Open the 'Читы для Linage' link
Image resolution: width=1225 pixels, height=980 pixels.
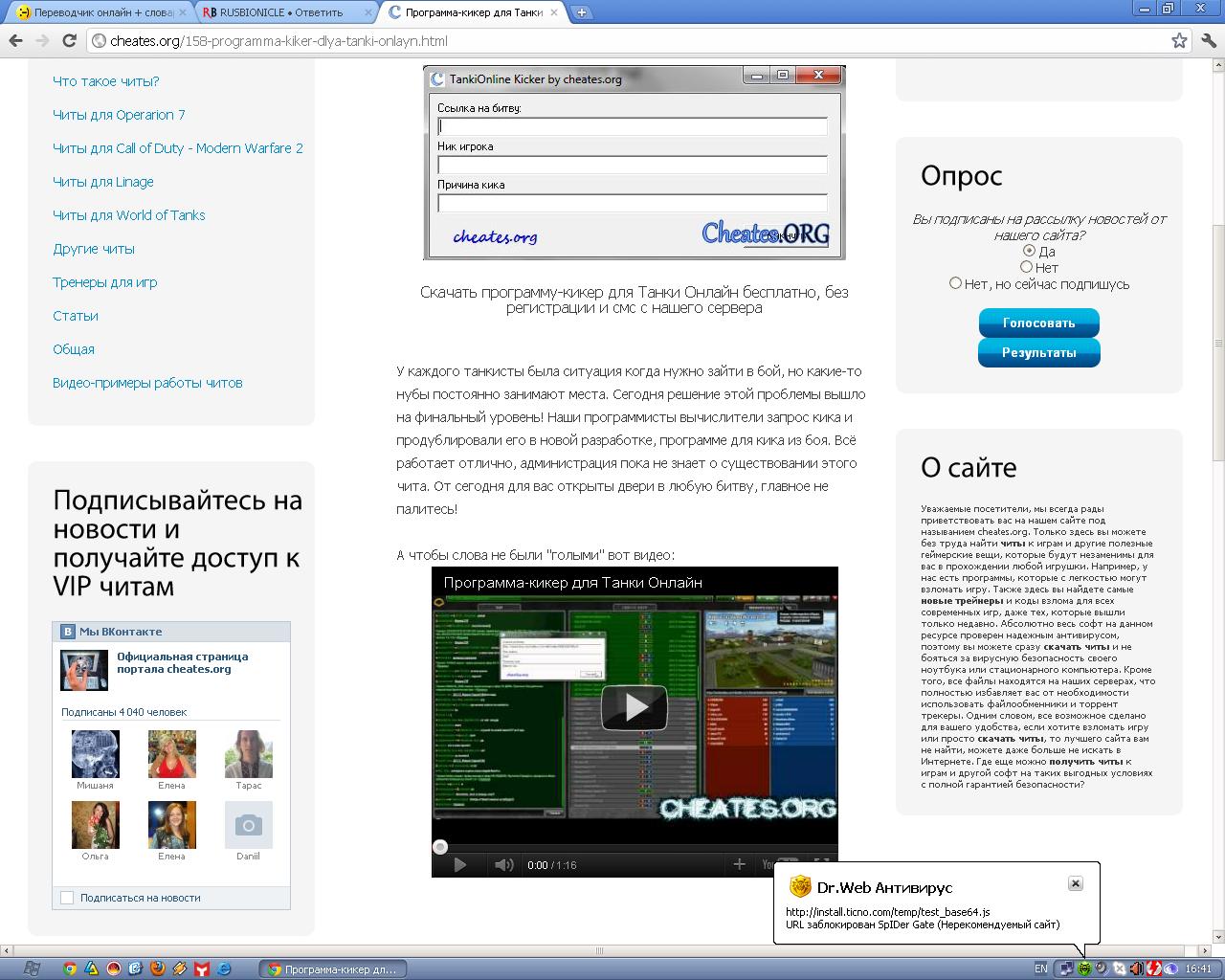pos(103,182)
